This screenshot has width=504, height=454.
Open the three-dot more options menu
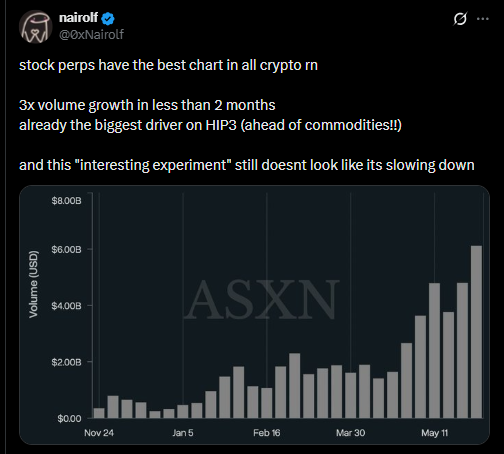tap(483, 19)
